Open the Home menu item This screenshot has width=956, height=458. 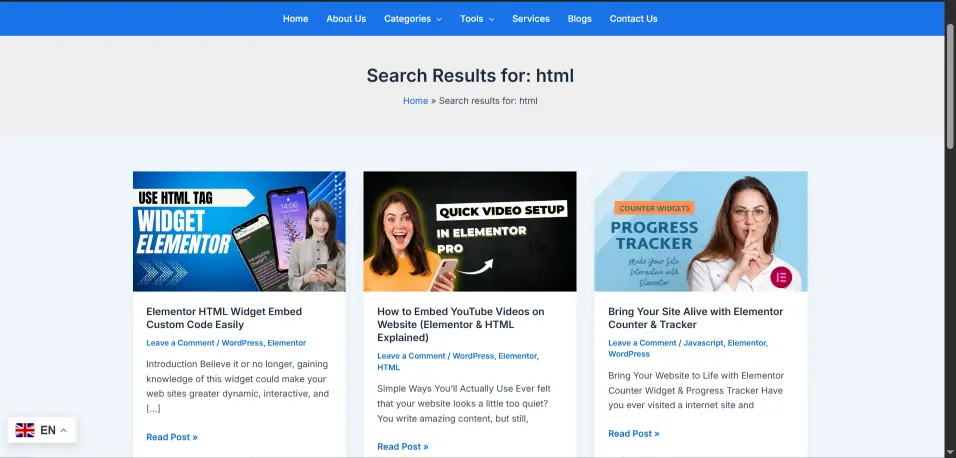295,19
